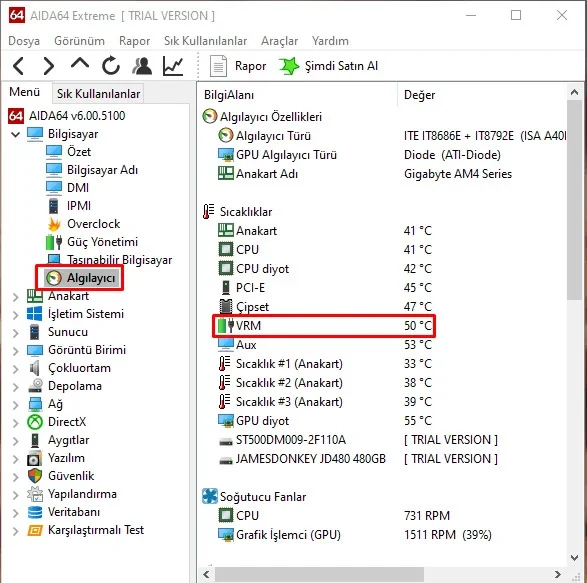This screenshot has width=587, height=583.
Task: Collapse the Bilgisayar tree node
Action: tap(15, 134)
